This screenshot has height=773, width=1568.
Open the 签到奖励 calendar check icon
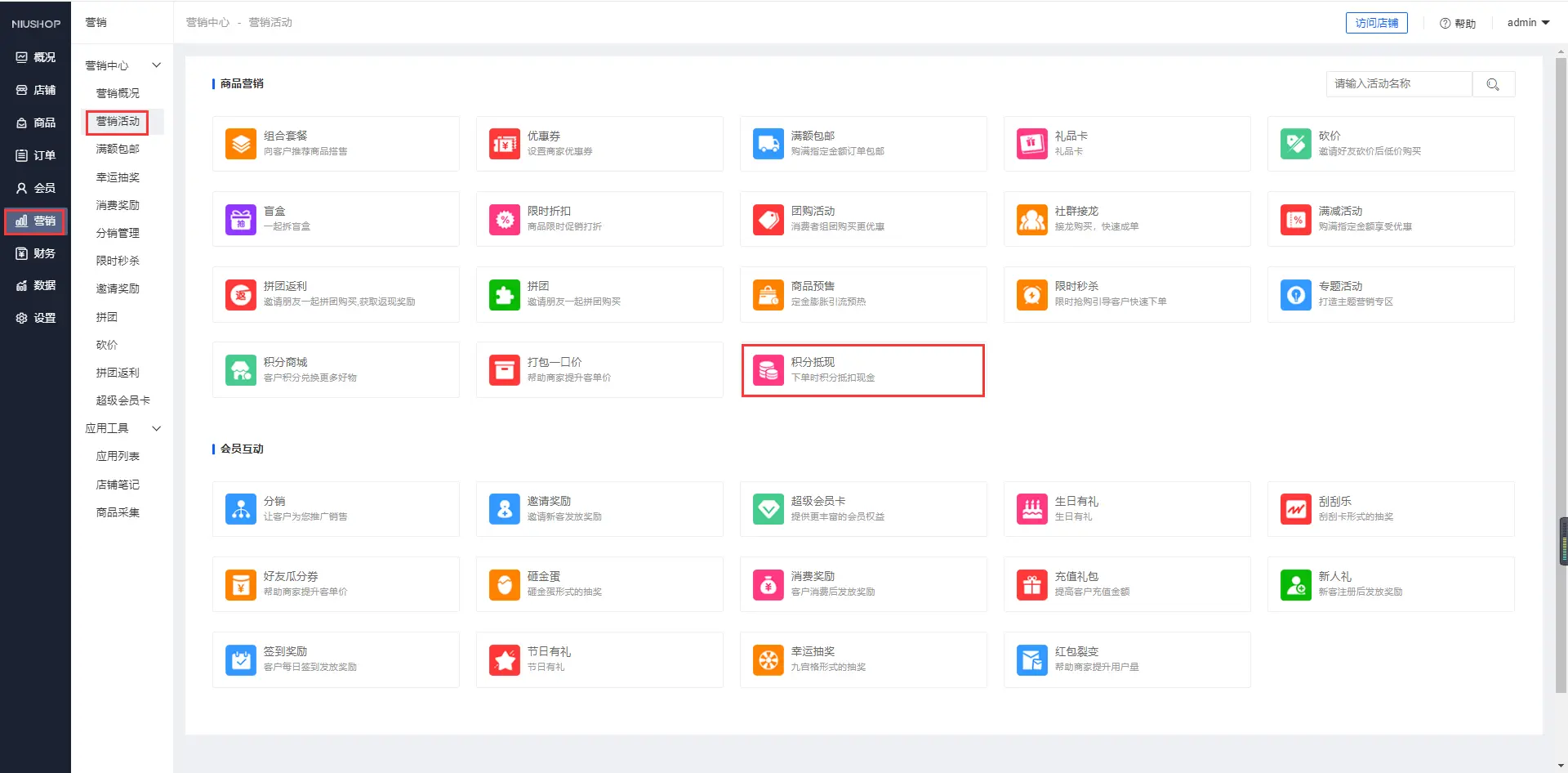[240, 659]
